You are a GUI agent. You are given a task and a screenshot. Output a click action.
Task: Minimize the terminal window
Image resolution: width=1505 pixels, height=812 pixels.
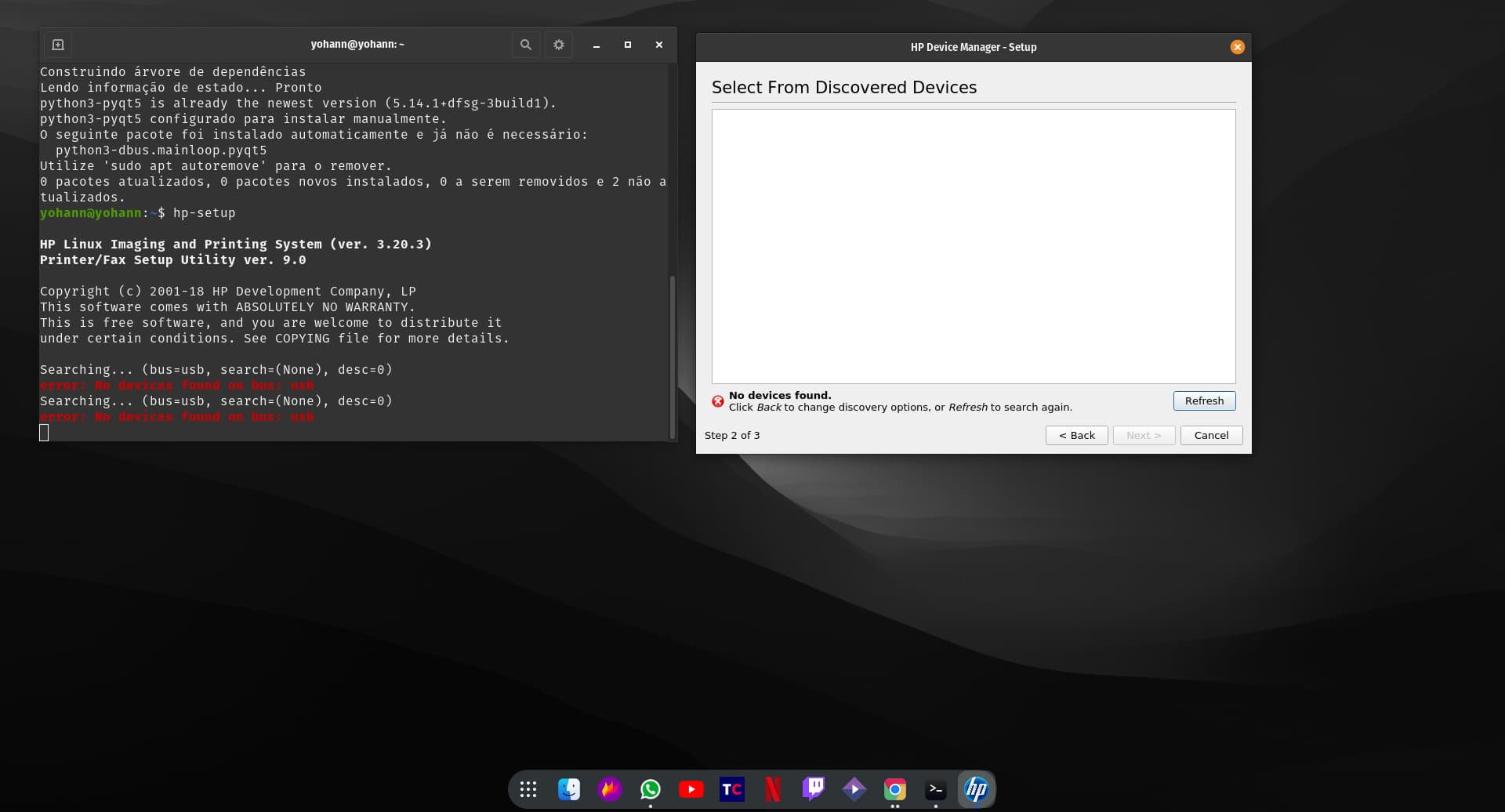(x=597, y=45)
